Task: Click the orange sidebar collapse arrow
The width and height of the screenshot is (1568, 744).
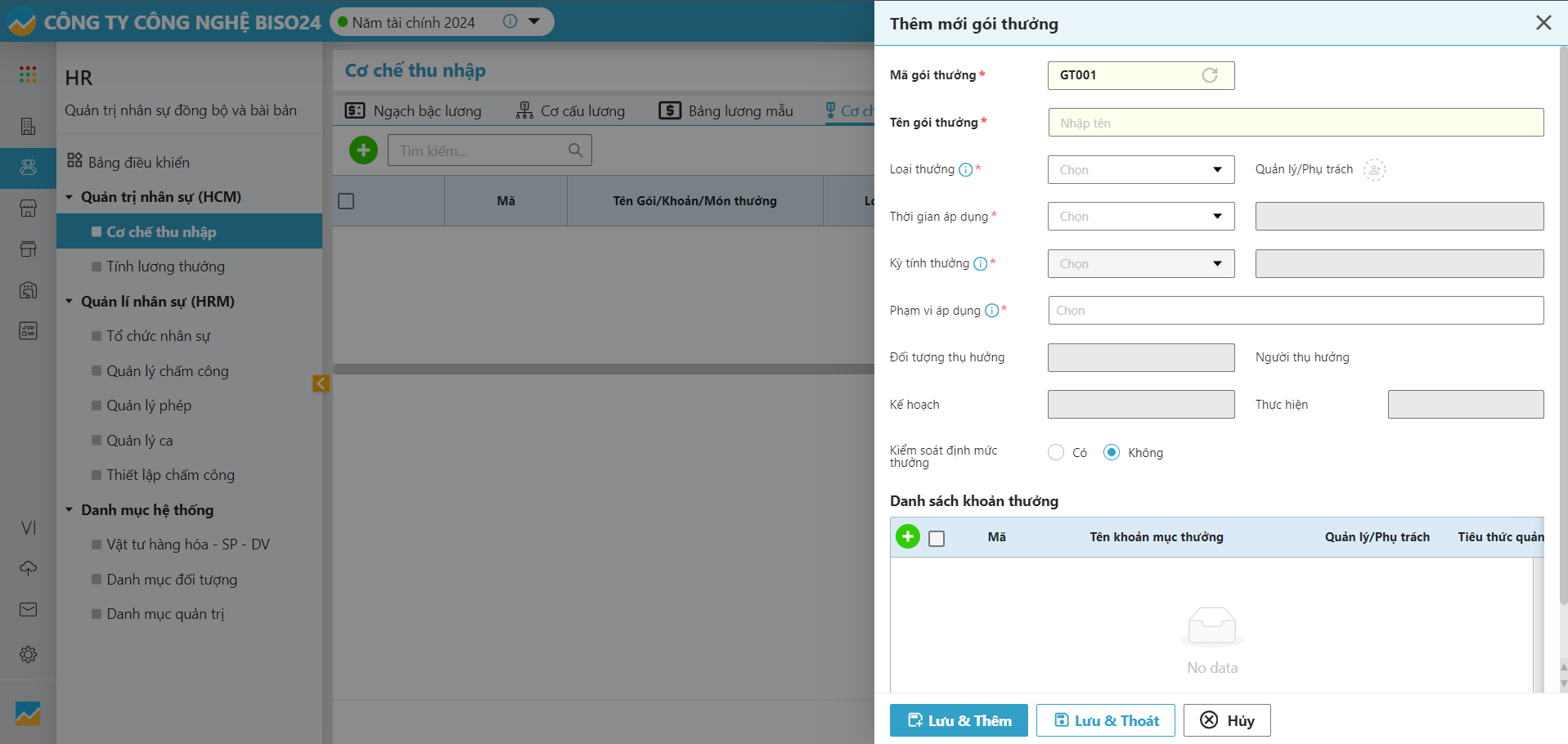Action: pos(321,383)
